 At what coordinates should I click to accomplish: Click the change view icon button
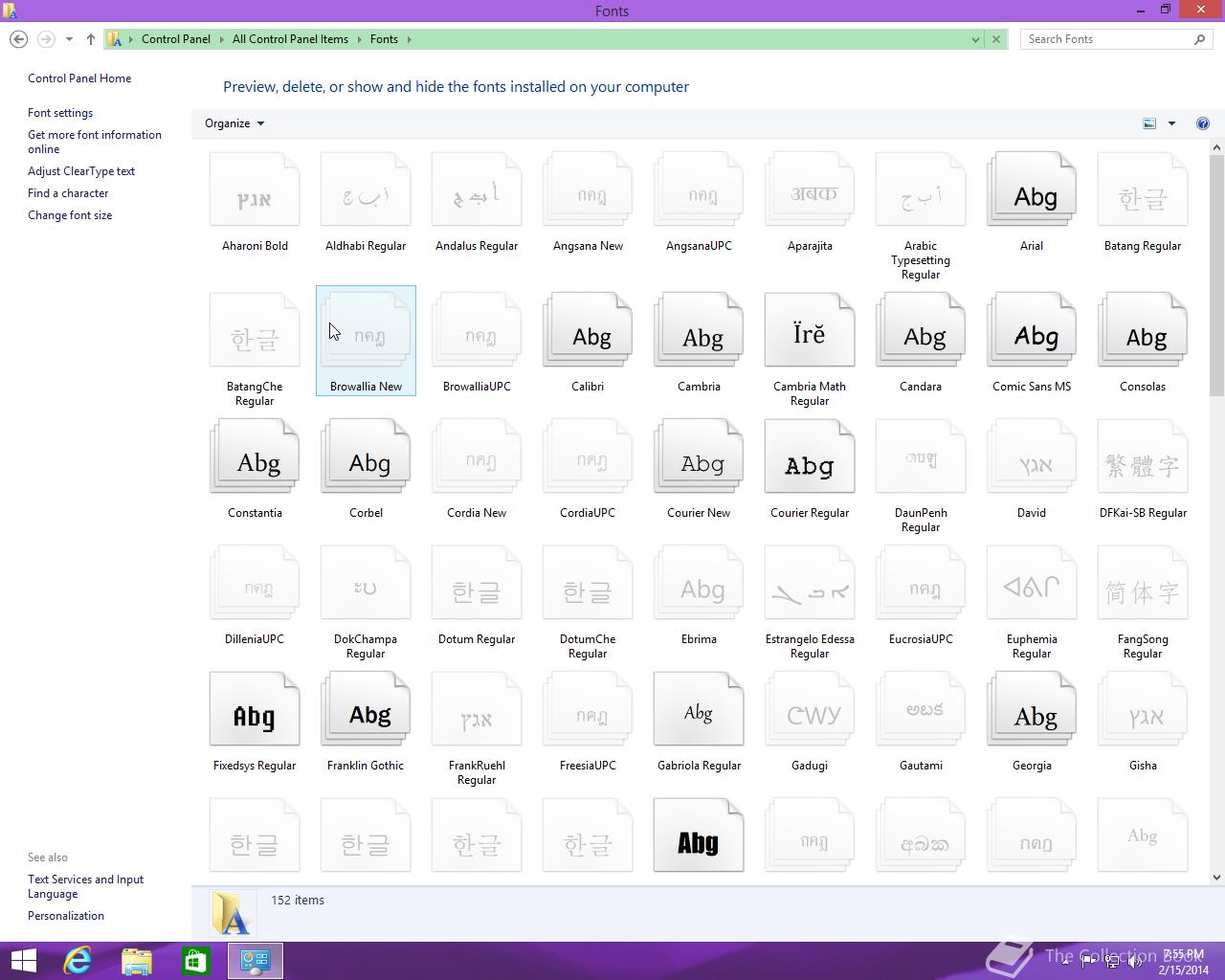pyautogui.click(x=1149, y=123)
